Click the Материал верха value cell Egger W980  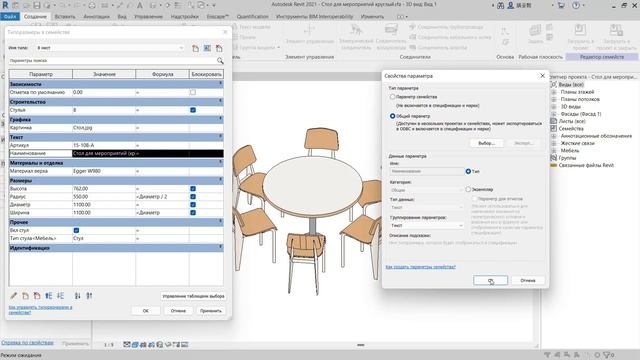[x=104, y=171]
